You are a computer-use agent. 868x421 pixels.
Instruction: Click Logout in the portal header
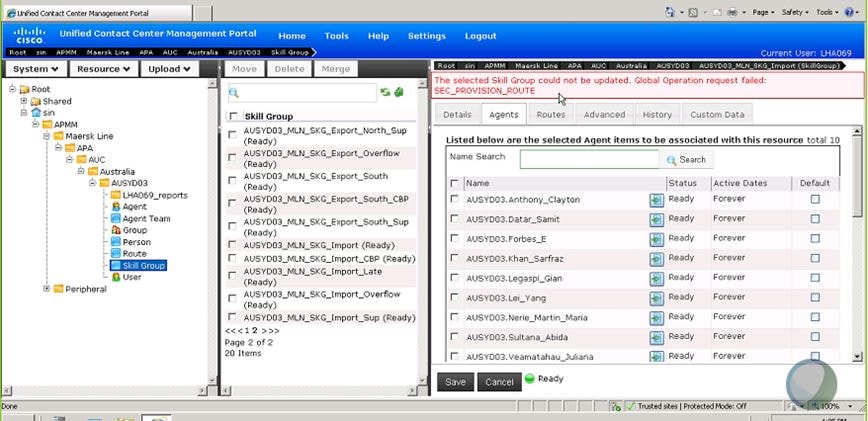480,36
